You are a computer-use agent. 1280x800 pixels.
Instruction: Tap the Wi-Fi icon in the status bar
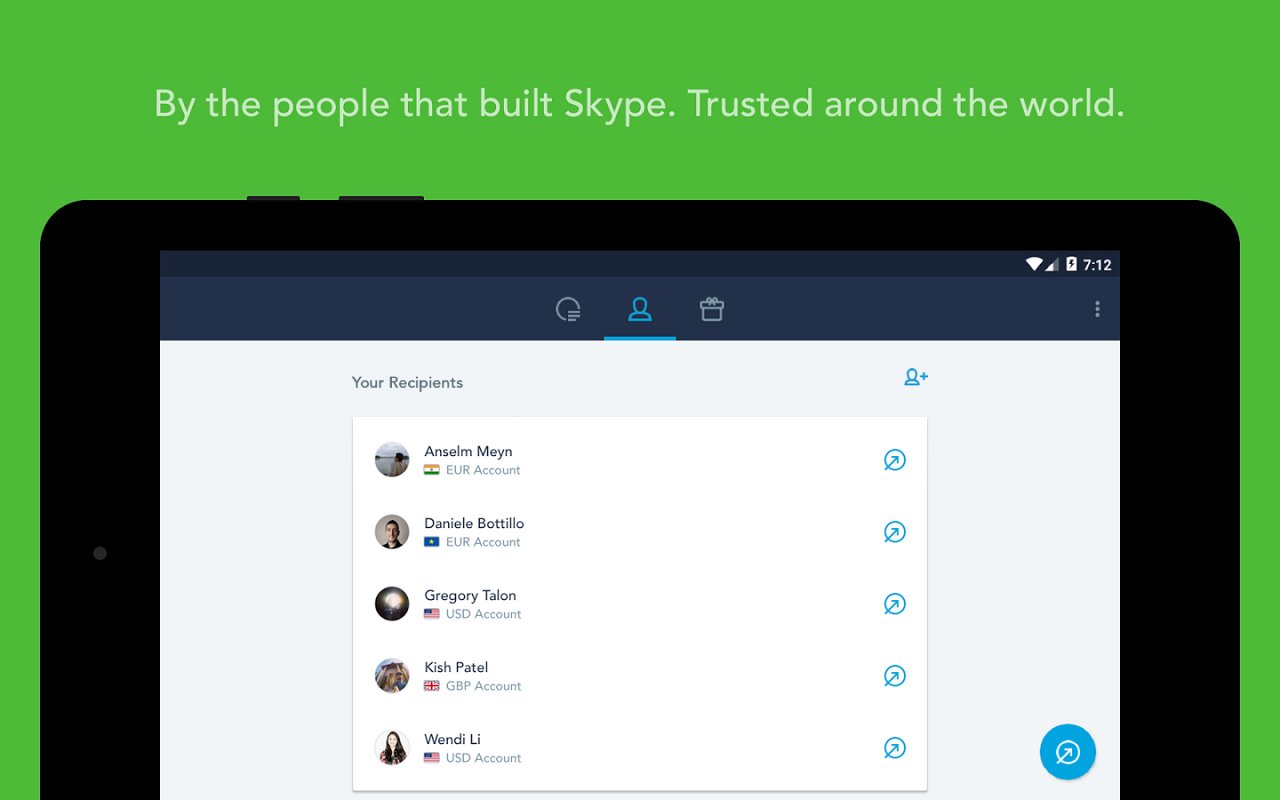pos(1034,264)
